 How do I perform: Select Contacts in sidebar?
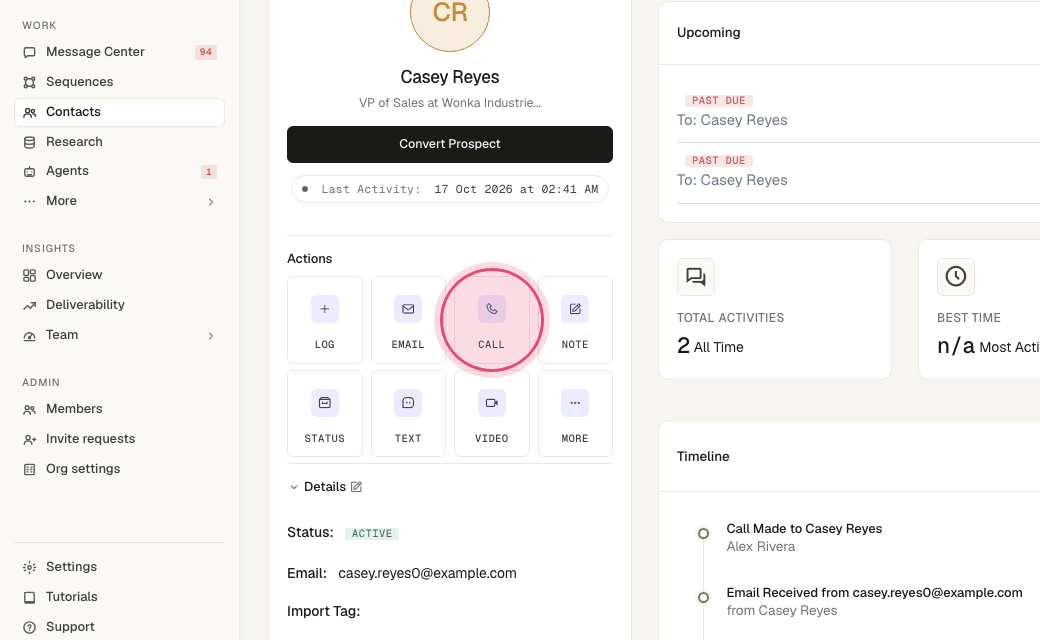tap(119, 112)
